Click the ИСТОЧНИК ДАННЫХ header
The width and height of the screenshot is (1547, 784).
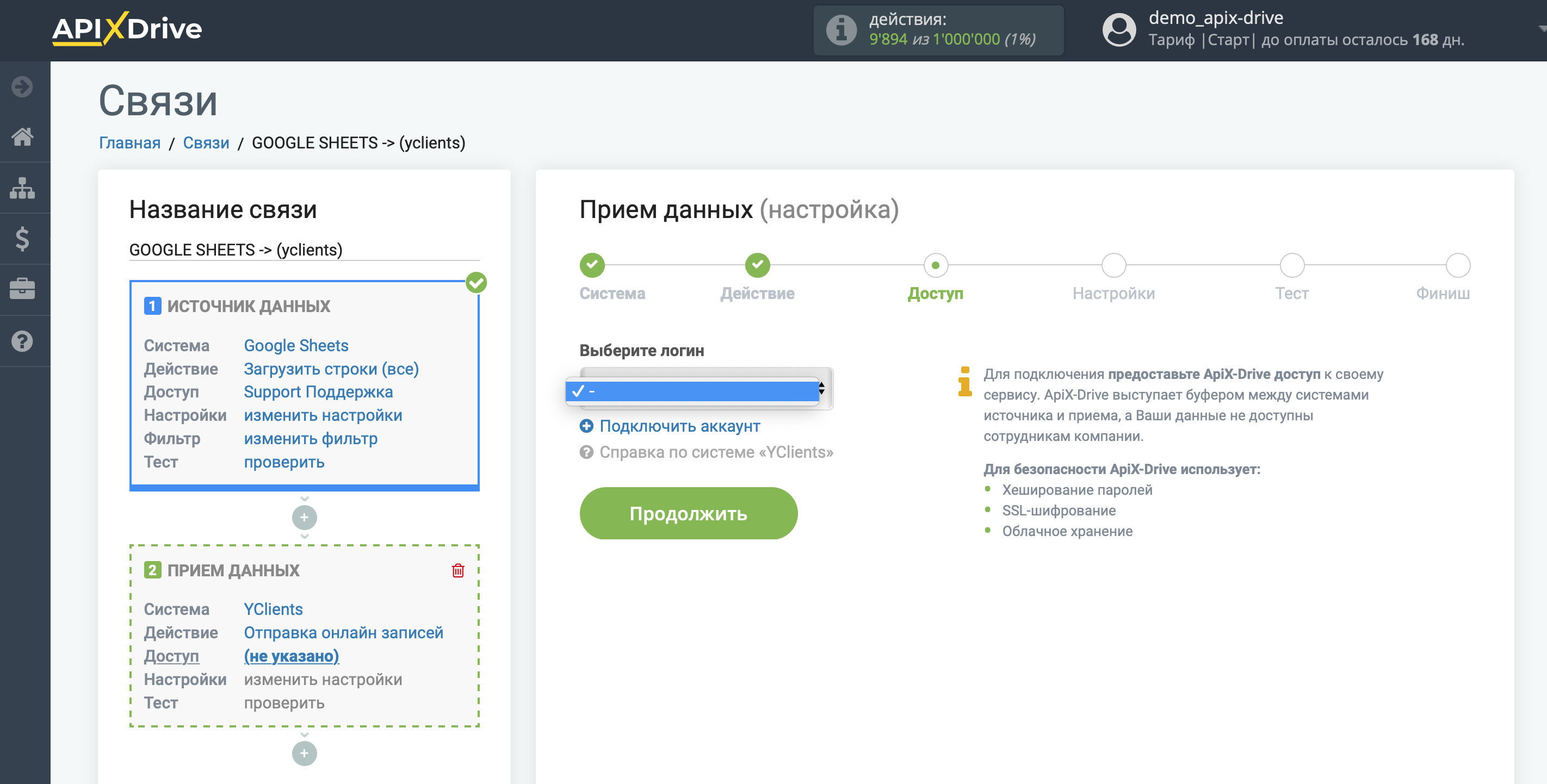[x=249, y=306]
